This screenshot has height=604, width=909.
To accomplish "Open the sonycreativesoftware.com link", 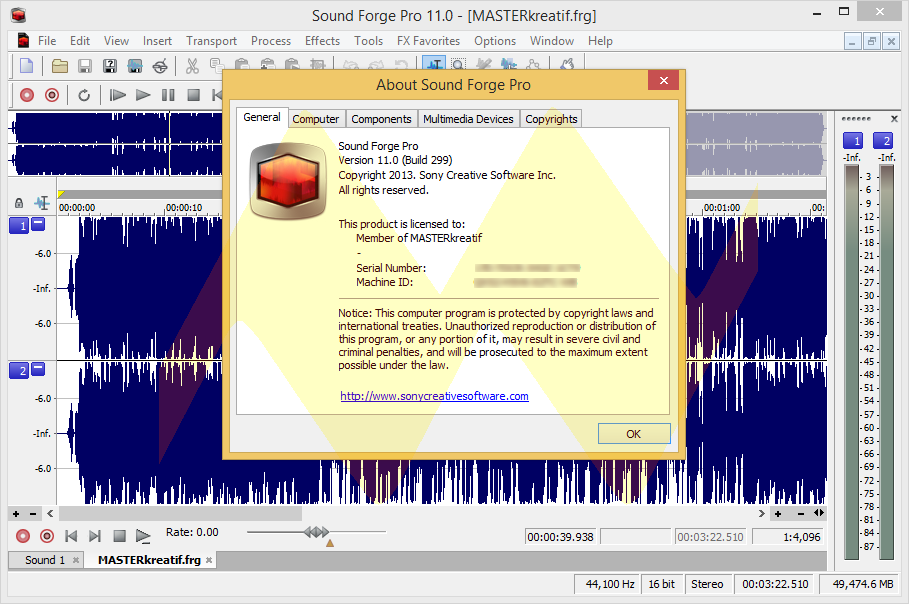I will tap(434, 396).
